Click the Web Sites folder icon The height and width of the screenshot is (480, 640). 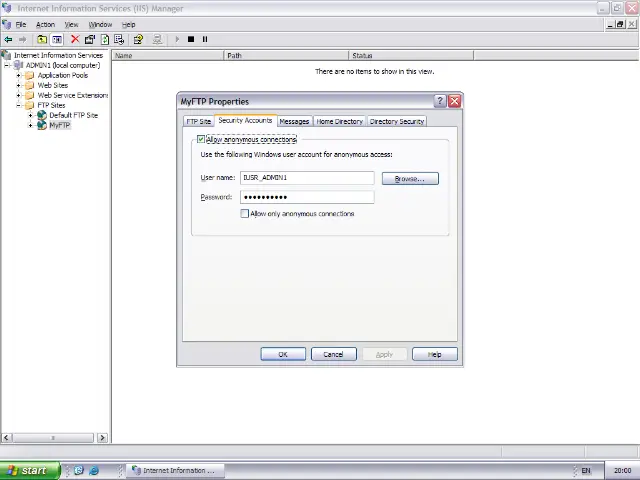pos(29,85)
